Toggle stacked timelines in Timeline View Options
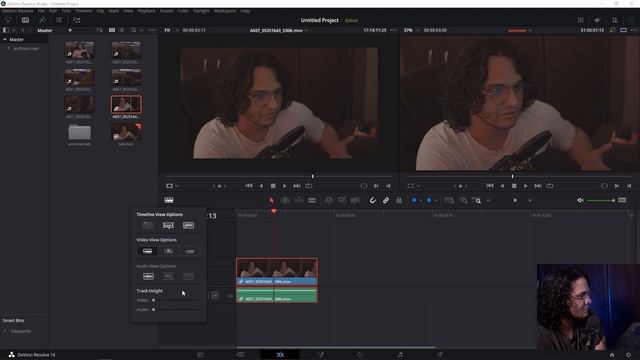The height and width of the screenshot is (360, 640). click(x=148, y=225)
